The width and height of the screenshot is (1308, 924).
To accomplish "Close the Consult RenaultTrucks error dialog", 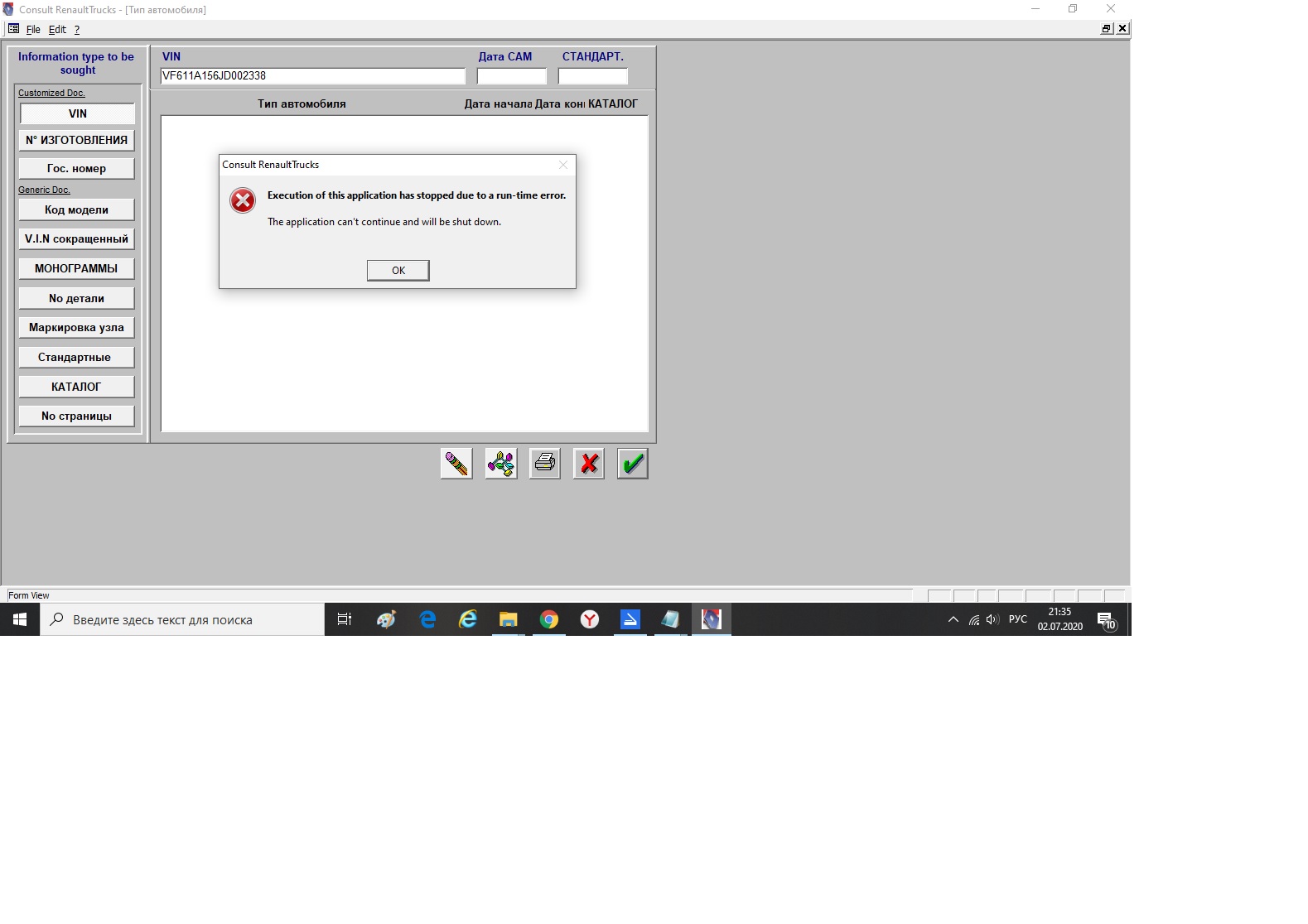I will click(563, 165).
